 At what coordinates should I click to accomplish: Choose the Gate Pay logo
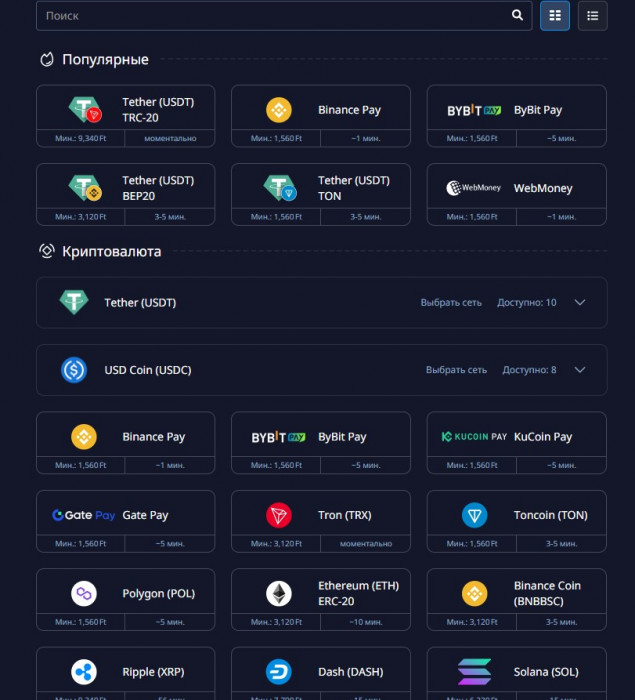click(84, 515)
